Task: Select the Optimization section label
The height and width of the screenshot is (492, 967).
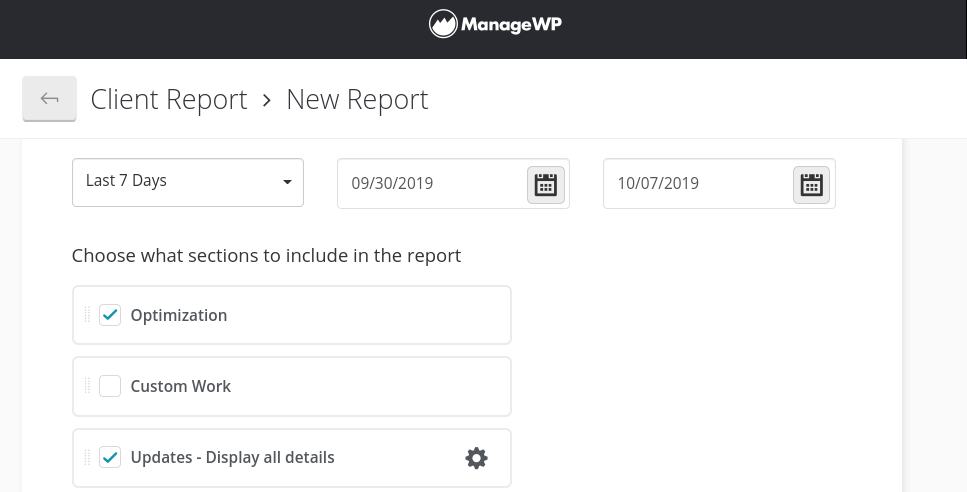Action: tap(179, 315)
